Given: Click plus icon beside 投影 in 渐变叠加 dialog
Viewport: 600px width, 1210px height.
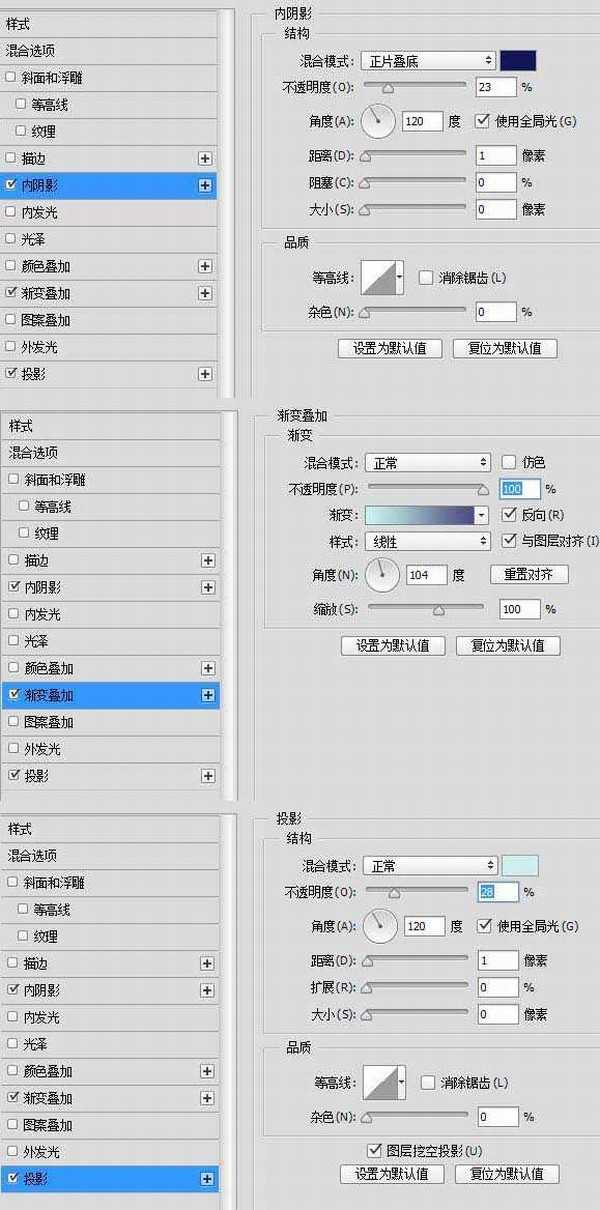Looking at the screenshot, I should [208, 776].
